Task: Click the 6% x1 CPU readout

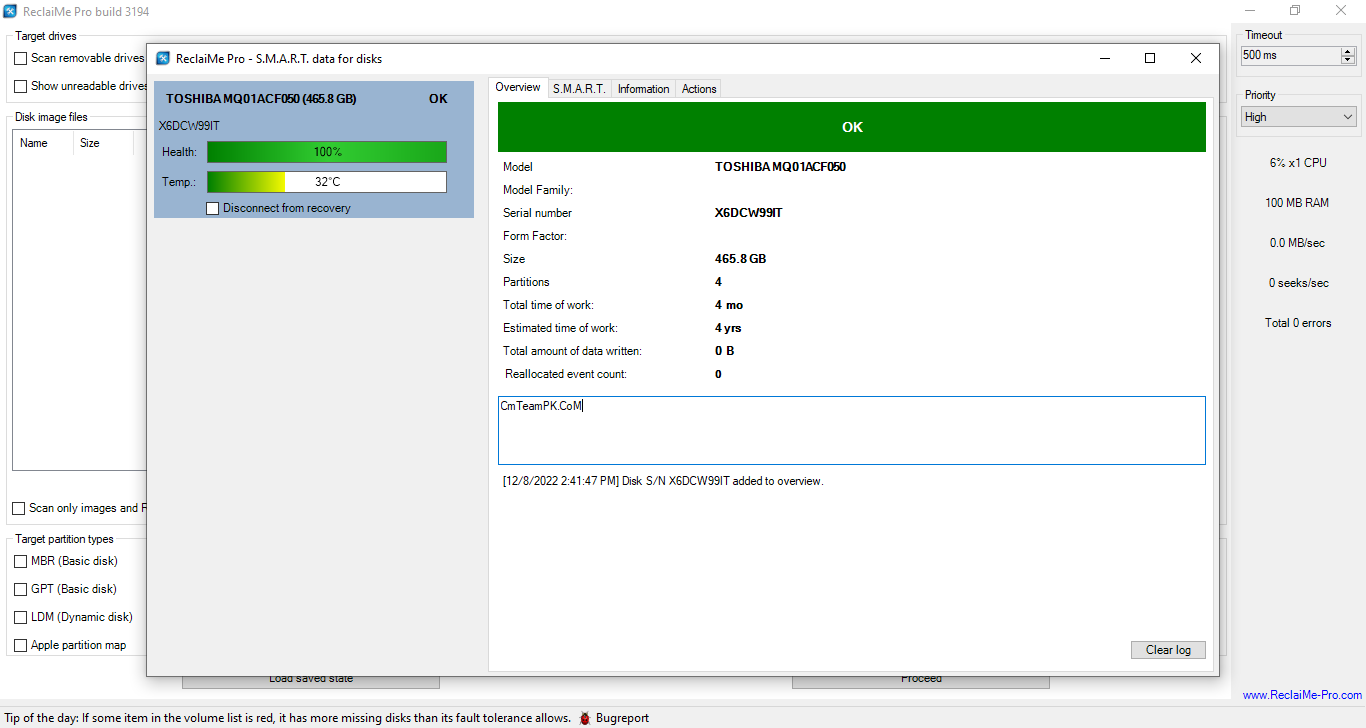Action: 1298,163
